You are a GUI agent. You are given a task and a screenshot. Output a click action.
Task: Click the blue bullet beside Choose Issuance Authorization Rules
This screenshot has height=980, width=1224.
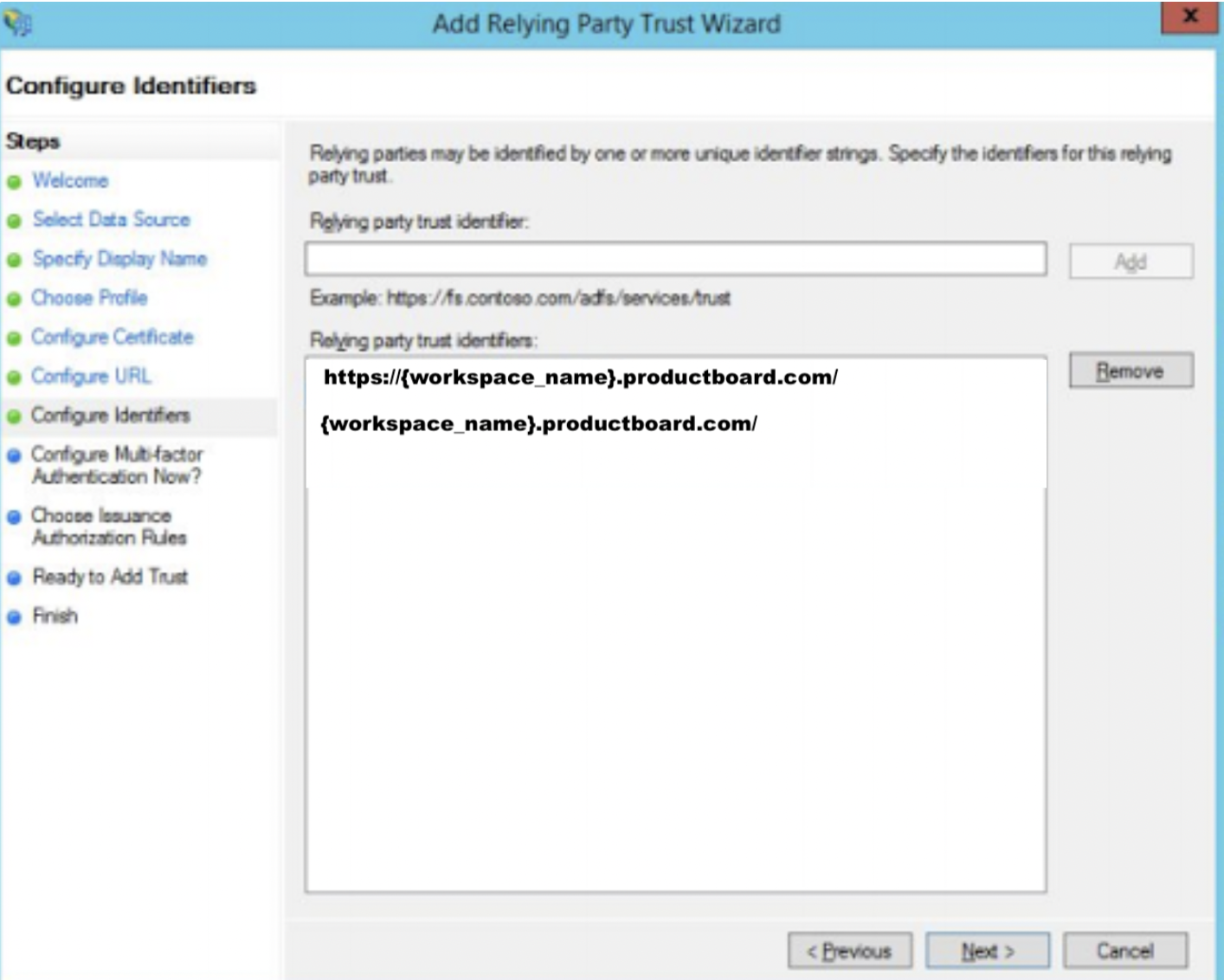tap(14, 517)
